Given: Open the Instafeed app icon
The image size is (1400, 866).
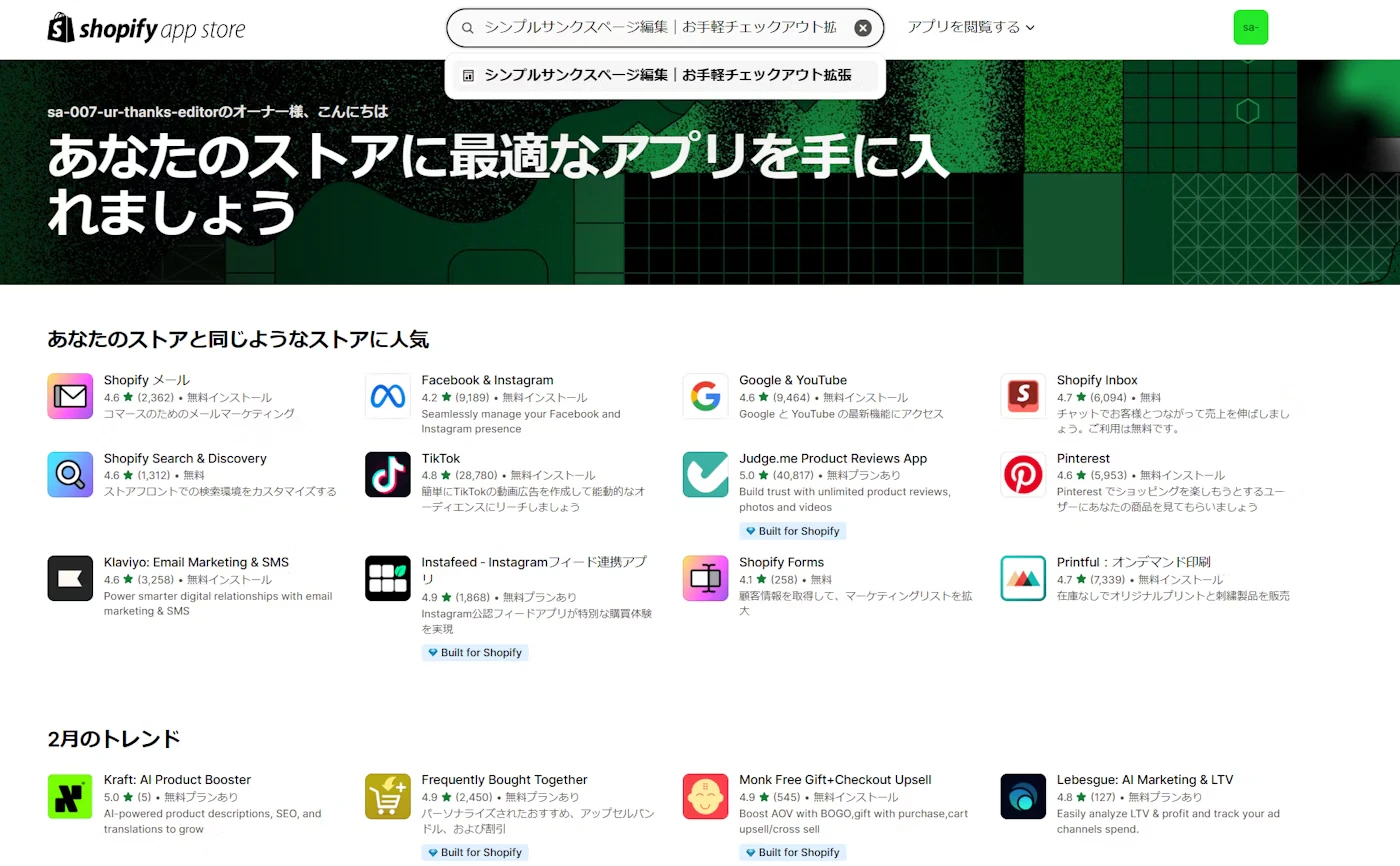Looking at the screenshot, I should tap(388, 578).
